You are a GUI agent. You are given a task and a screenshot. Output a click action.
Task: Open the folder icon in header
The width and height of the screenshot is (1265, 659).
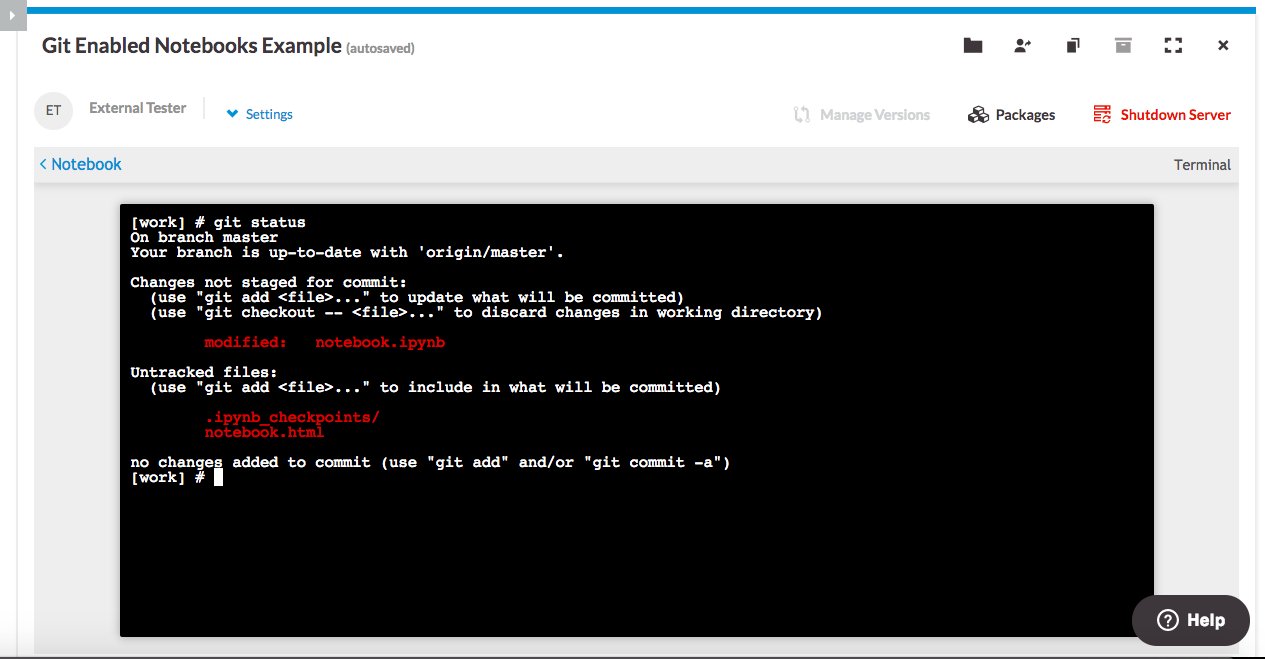tap(972, 46)
